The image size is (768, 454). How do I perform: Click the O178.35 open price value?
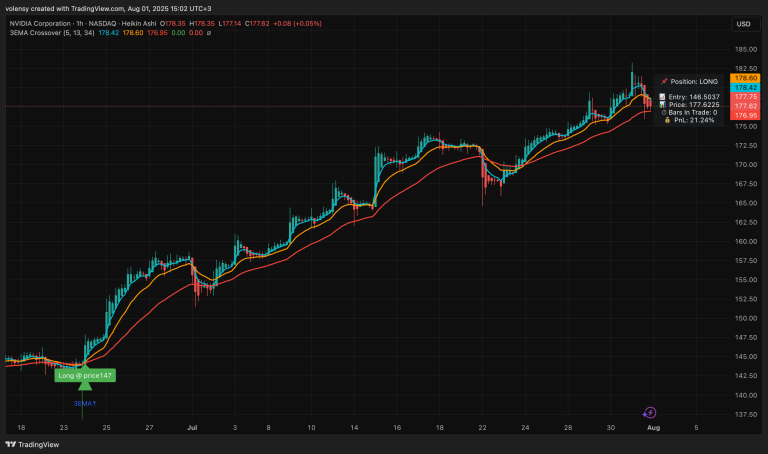(173, 24)
